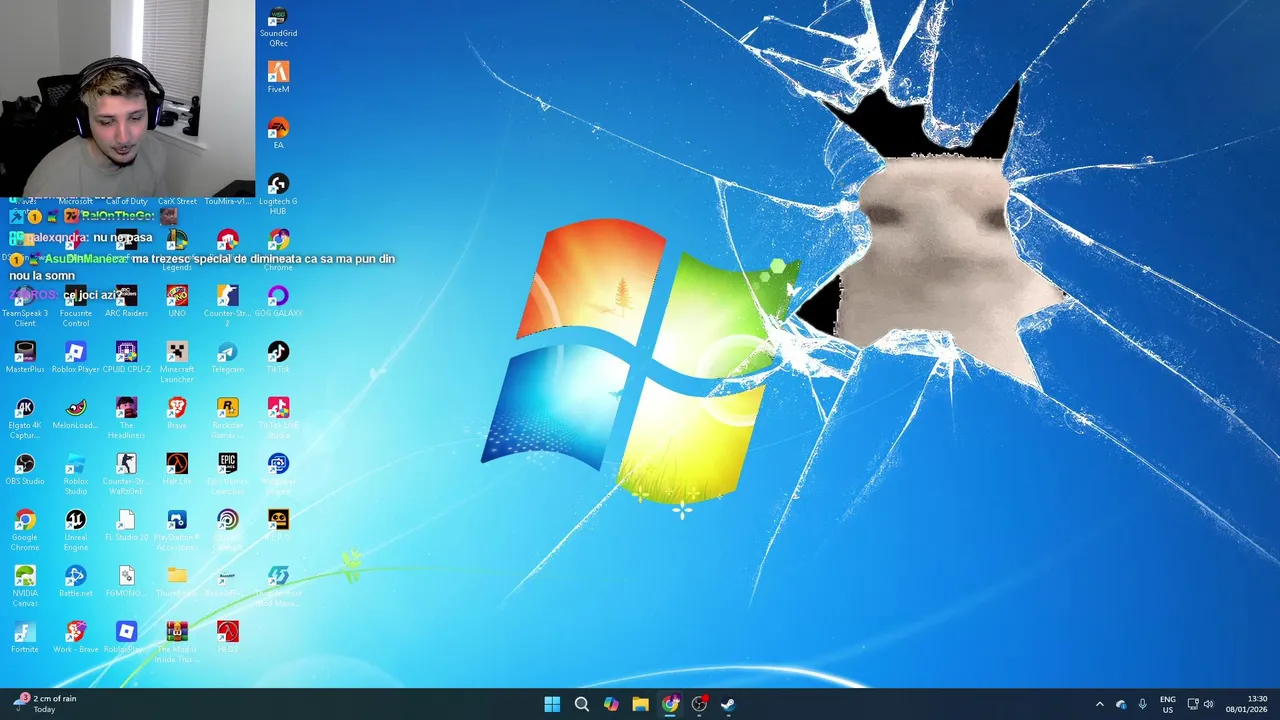1280x720 pixels.
Task: Expand the hidden system tray icons
Action: tap(1099, 704)
